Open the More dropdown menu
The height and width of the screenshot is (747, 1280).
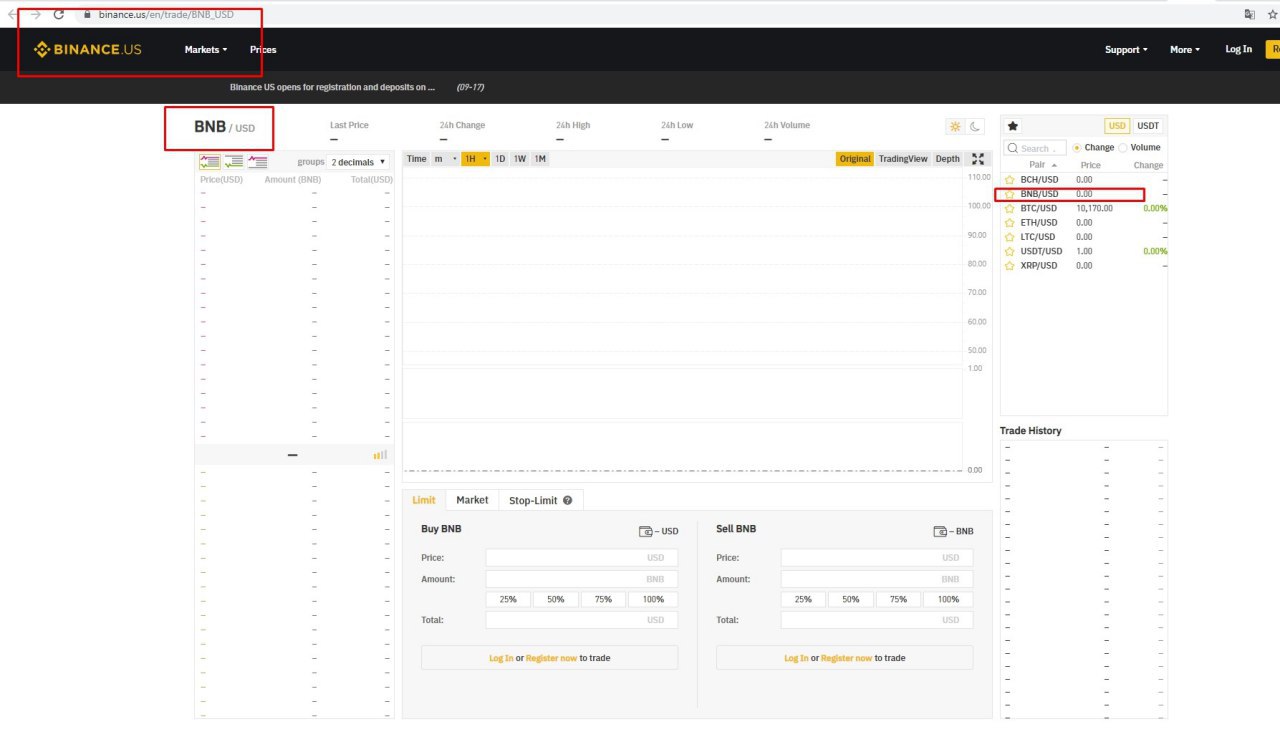(x=1185, y=50)
